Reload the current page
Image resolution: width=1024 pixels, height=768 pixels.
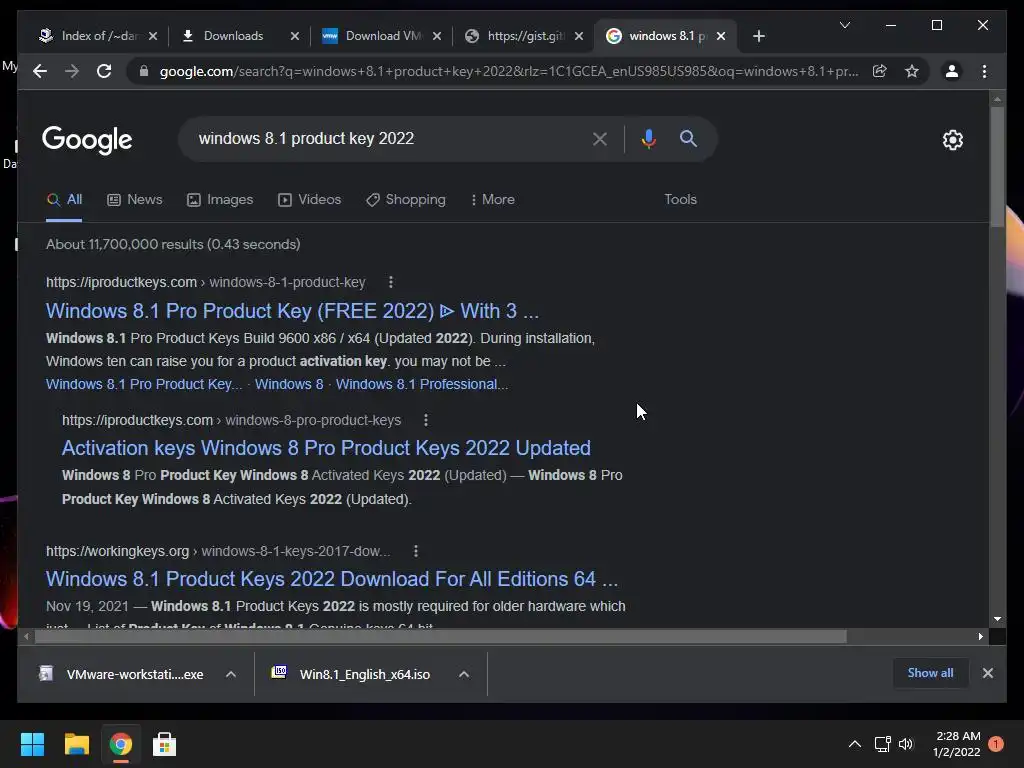(104, 71)
